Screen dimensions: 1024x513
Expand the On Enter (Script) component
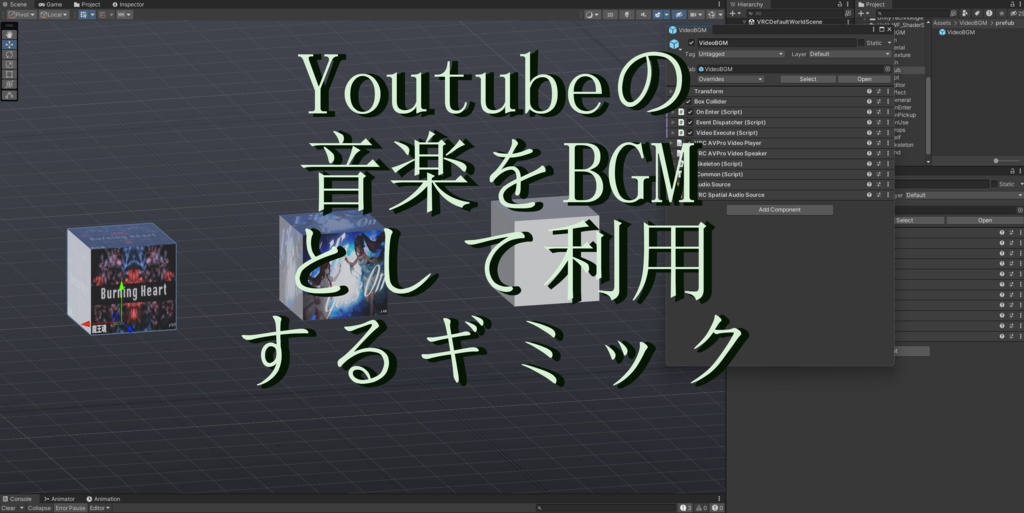673,112
